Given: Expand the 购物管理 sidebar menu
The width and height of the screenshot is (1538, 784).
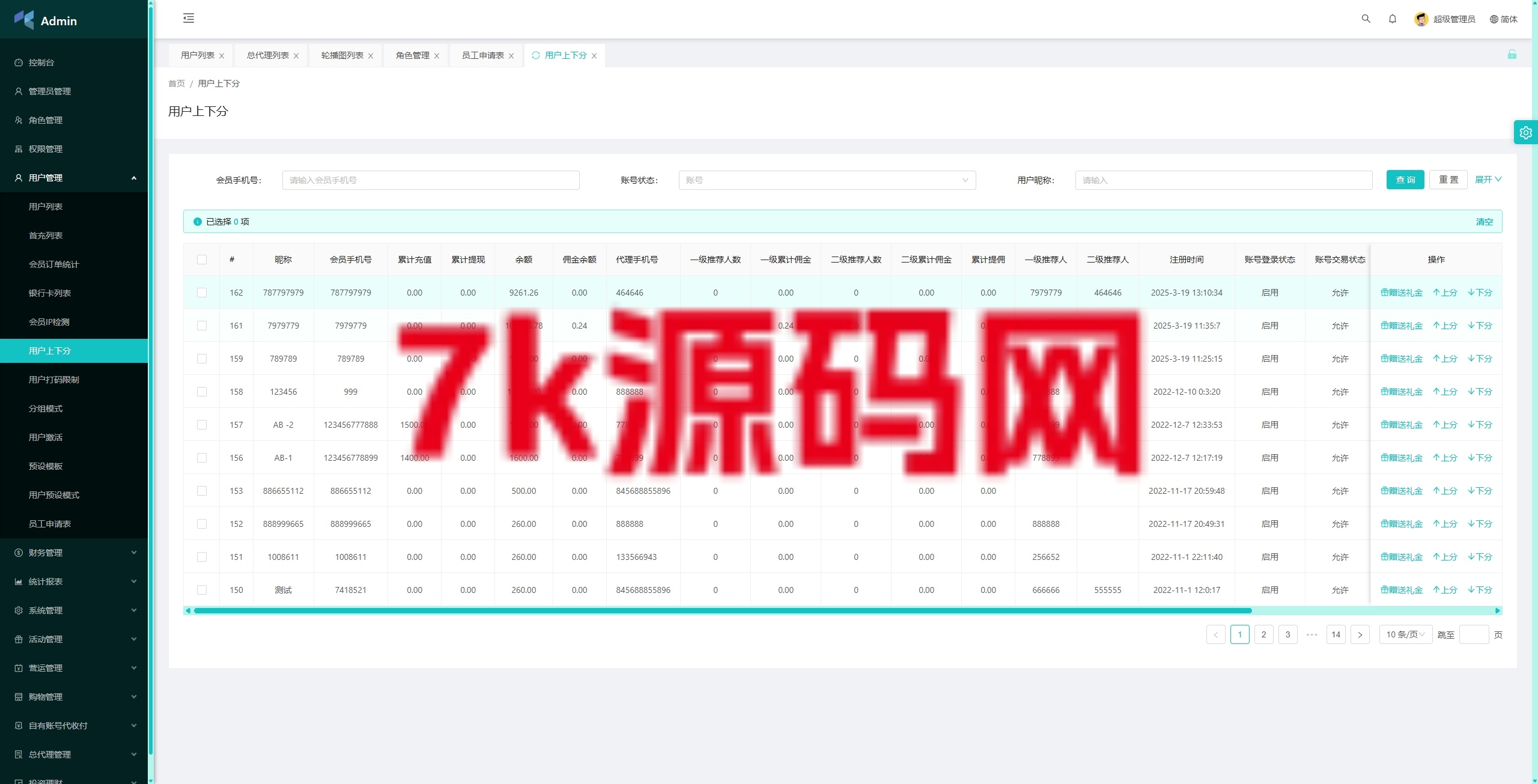Looking at the screenshot, I should tap(74, 697).
